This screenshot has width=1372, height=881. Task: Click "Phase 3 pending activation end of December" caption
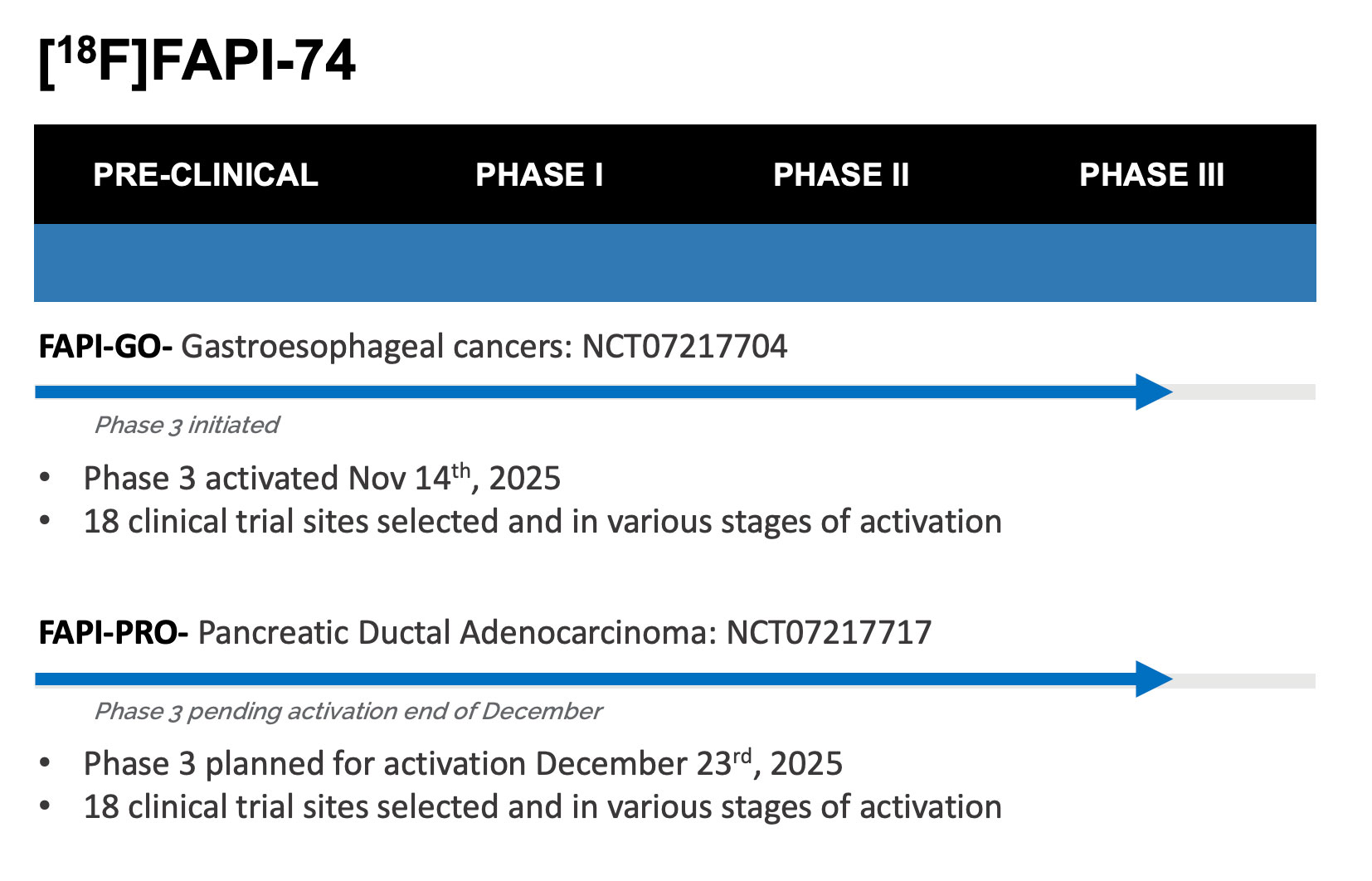[x=348, y=712]
